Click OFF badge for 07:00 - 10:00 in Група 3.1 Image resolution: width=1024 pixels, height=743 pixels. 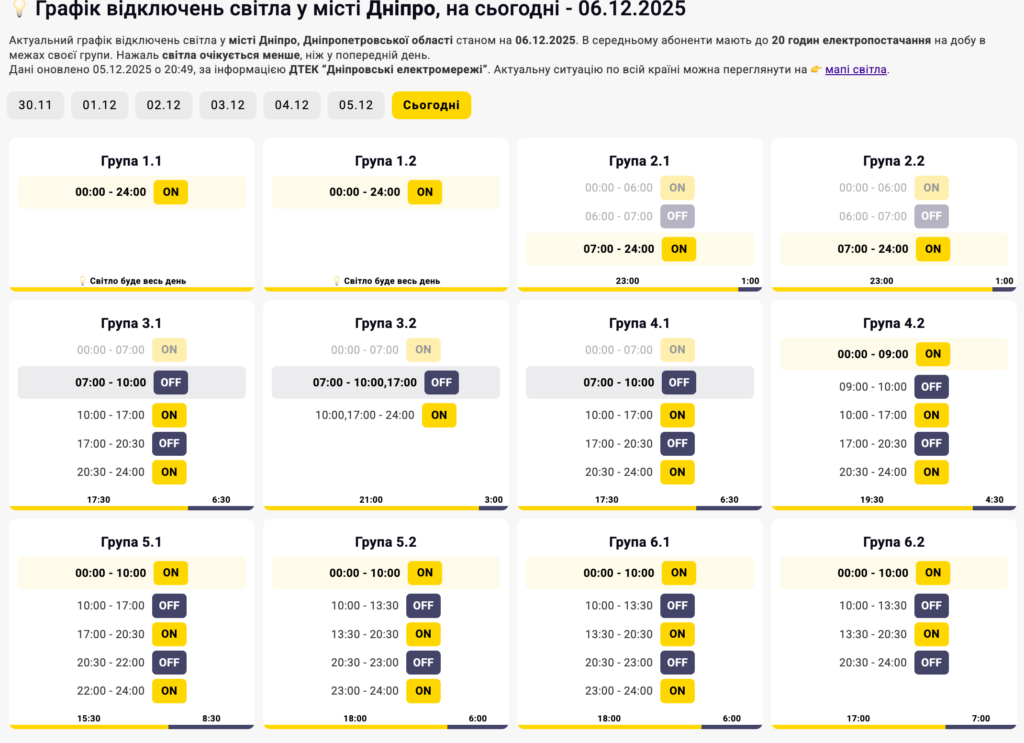click(x=170, y=382)
